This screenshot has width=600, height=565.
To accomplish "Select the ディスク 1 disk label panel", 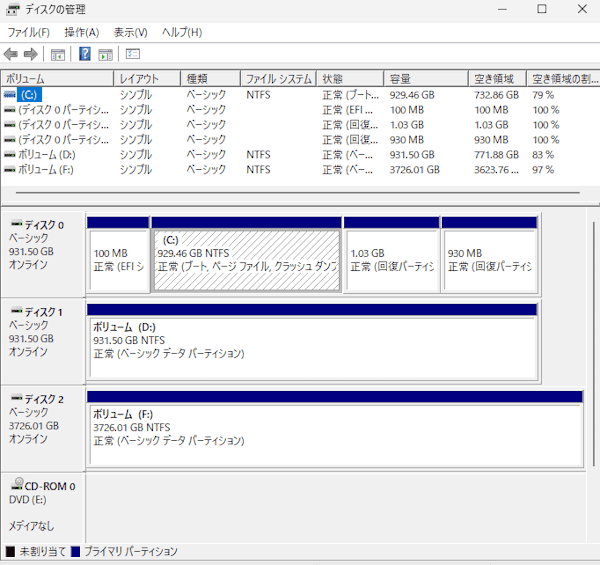I will [43, 341].
